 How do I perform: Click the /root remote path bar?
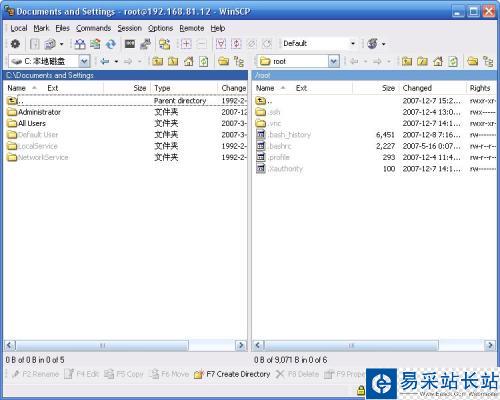coord(374,75)
